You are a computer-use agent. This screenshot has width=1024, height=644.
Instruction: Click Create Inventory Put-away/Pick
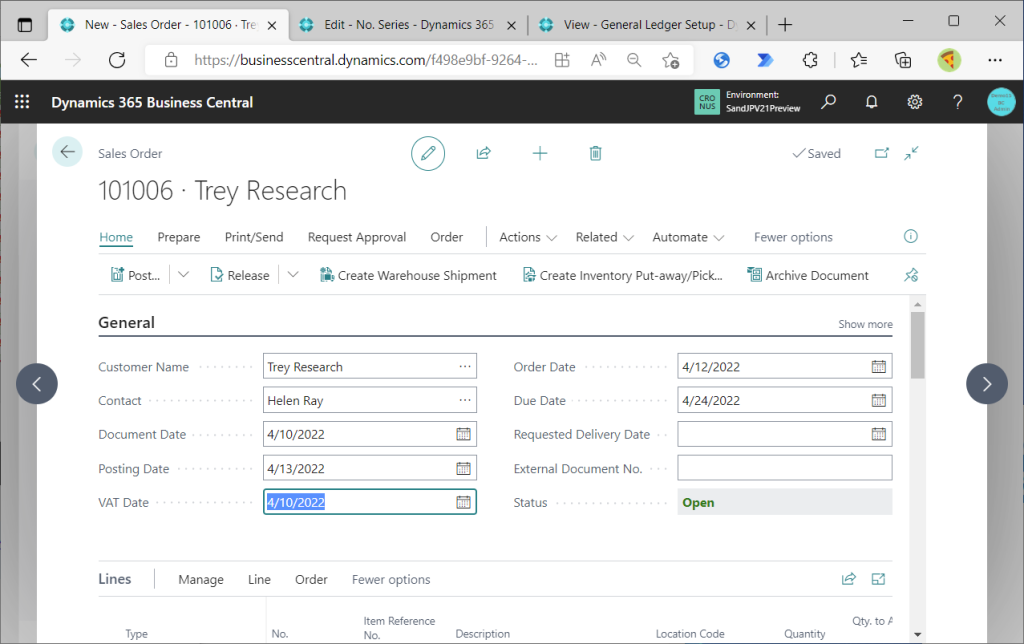623,275
